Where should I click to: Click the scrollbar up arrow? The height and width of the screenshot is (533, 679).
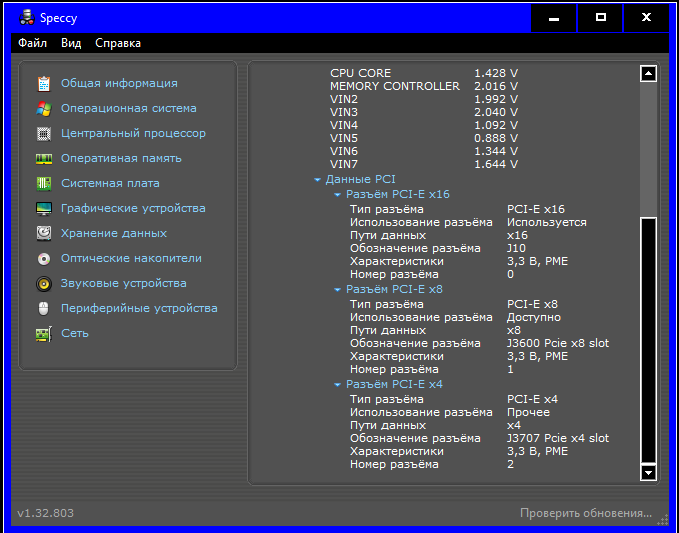point(648,73)
